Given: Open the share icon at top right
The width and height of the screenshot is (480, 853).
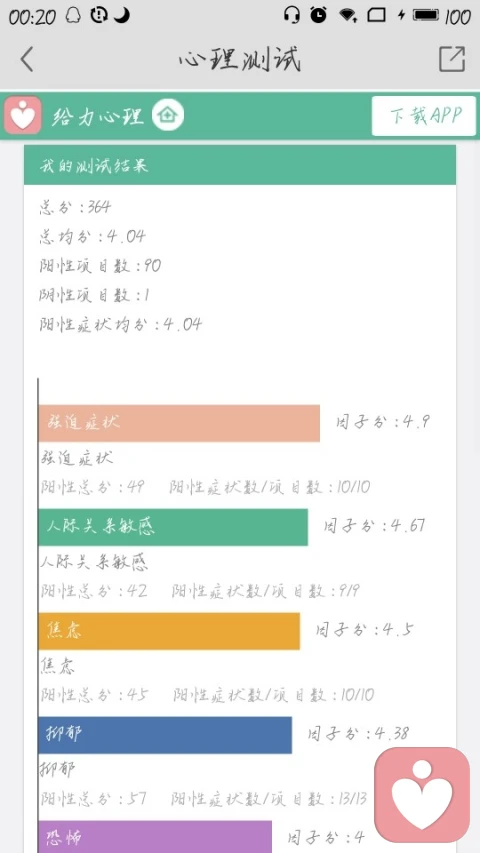Looking at the screenshot, I should tap(452, 59).
